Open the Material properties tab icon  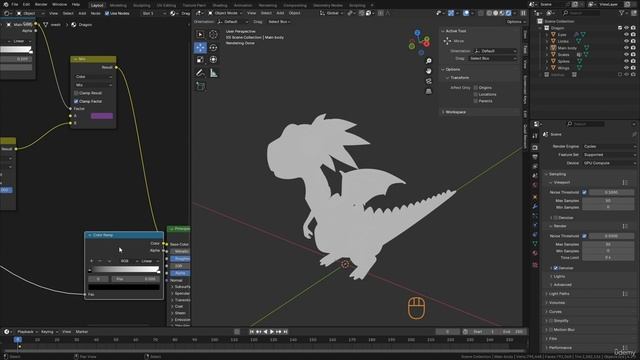click(535, 253)
